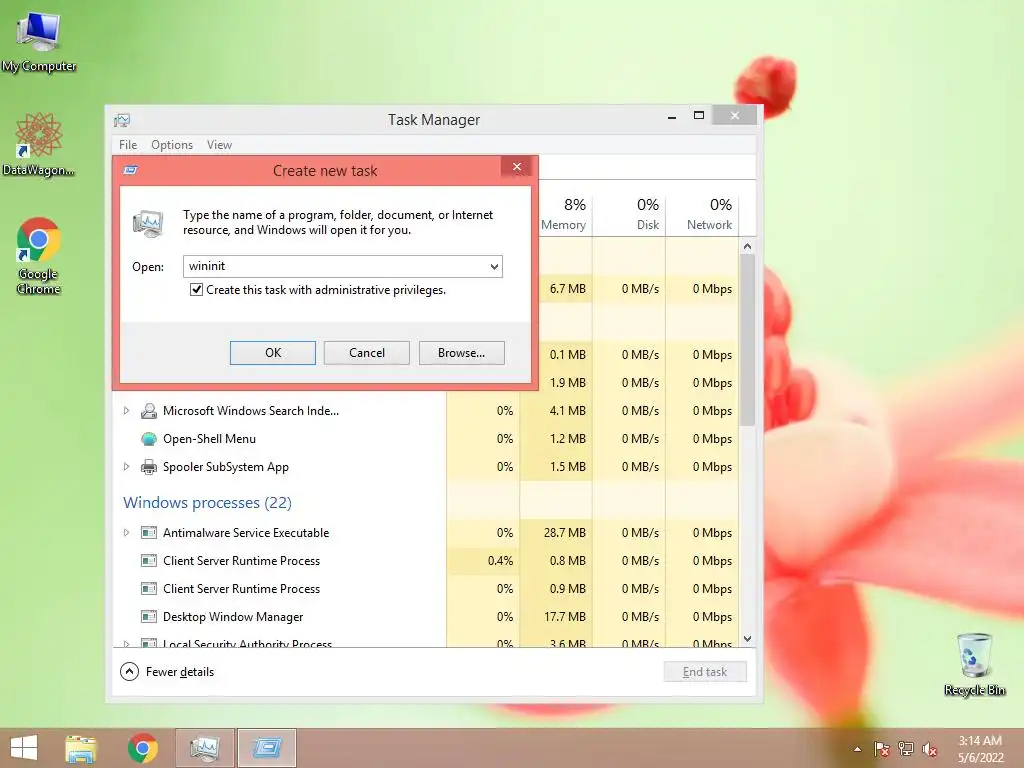Select Task Manager taskbar button
The width and height of the screenshot is (1024, 768).
point(204,748)
